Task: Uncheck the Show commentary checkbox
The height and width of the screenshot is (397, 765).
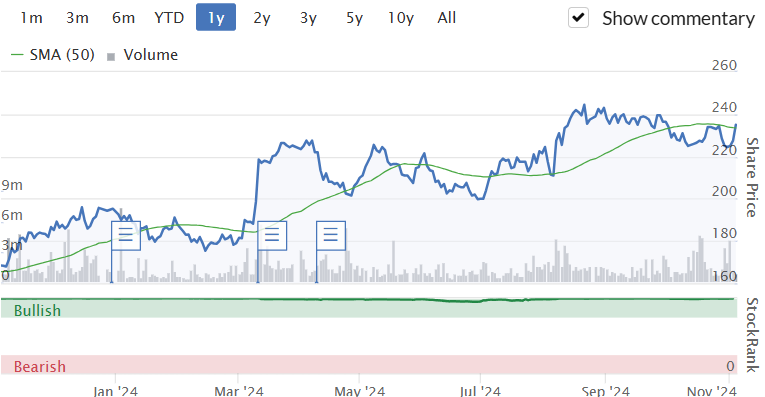Action: coord(578,18)
